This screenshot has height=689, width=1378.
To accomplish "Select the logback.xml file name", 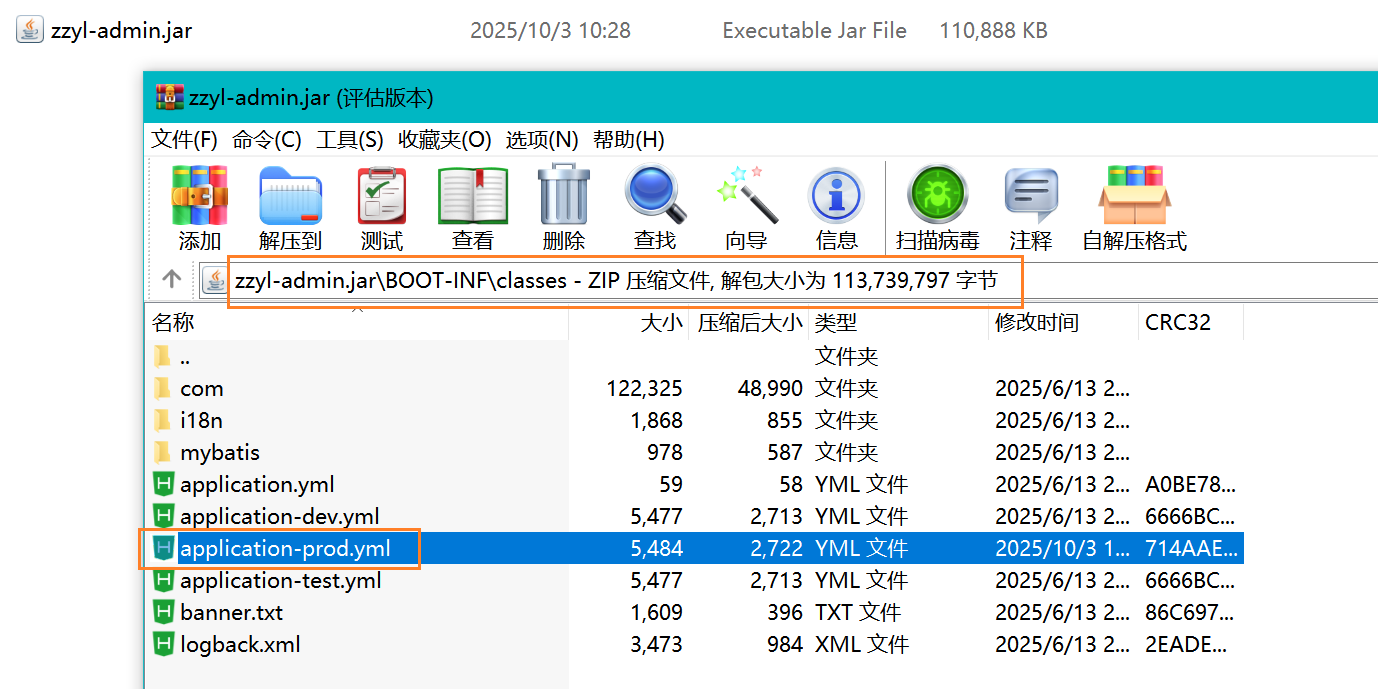I will pyautogui.click(x=240, y=644).
